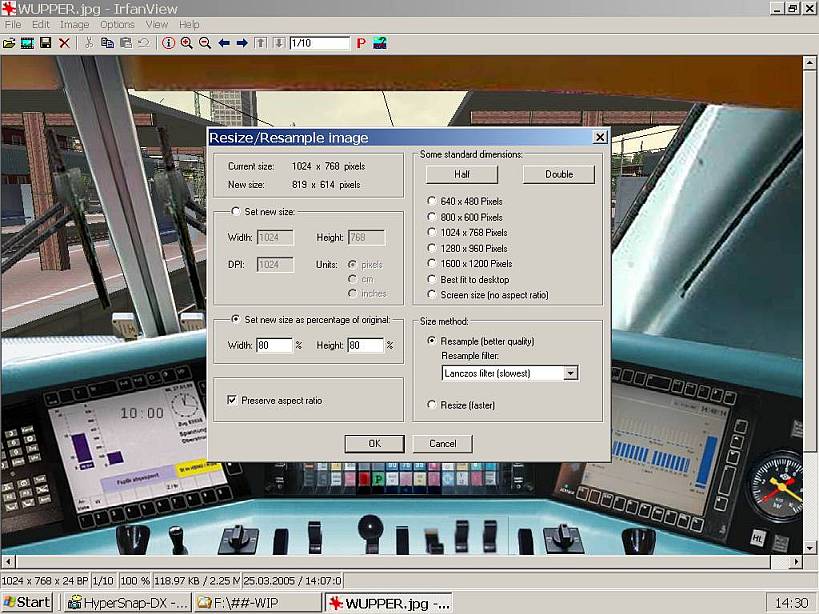Open the Help menu
819x614 pixels.
click(189, 25)
